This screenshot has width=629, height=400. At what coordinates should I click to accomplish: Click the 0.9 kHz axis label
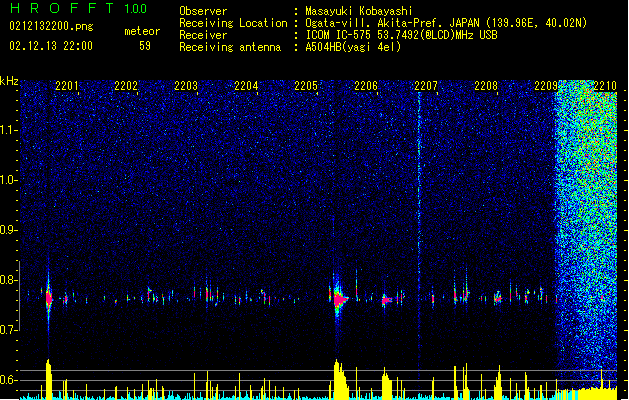tap(8, 230)
